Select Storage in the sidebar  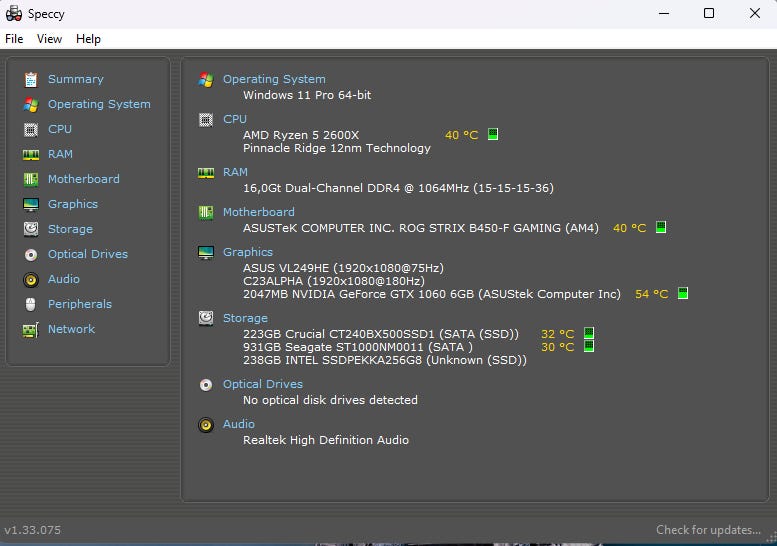point(70,229)
